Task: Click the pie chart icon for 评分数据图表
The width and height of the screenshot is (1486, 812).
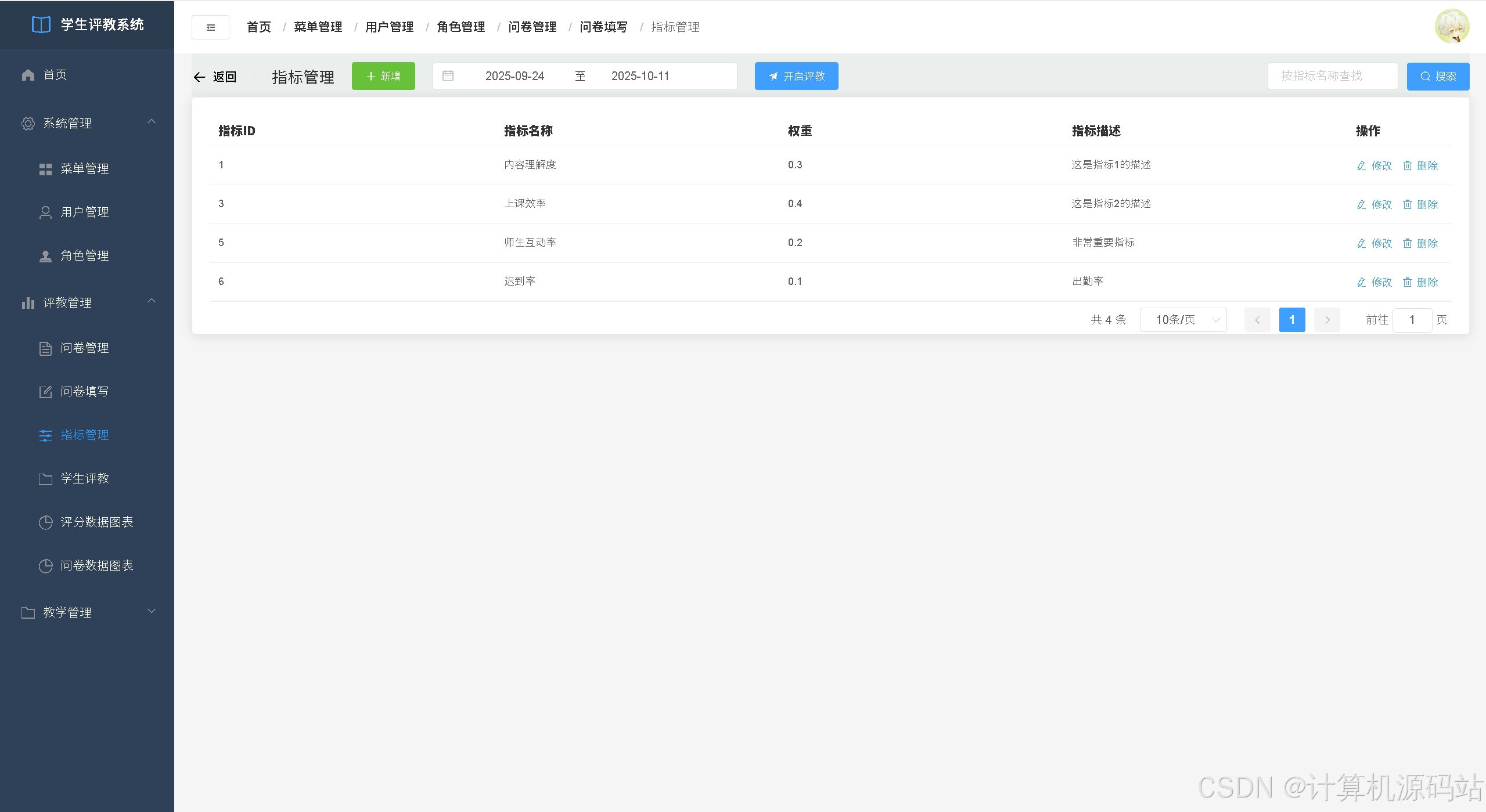Action: [45, 522]
